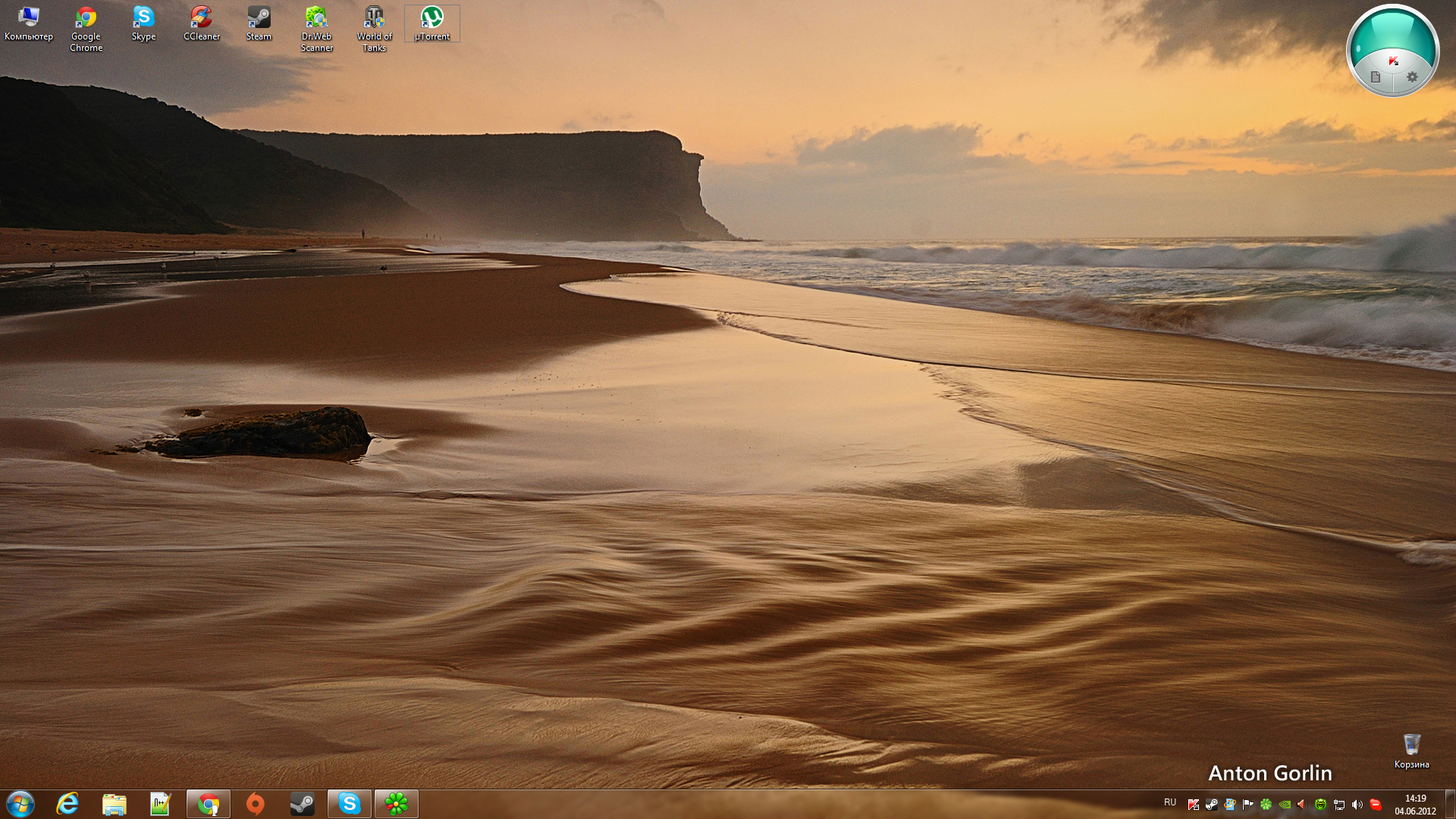Open the NVIDIA tray icon
Screen dimensions: 1456x819
(1285, 805)
